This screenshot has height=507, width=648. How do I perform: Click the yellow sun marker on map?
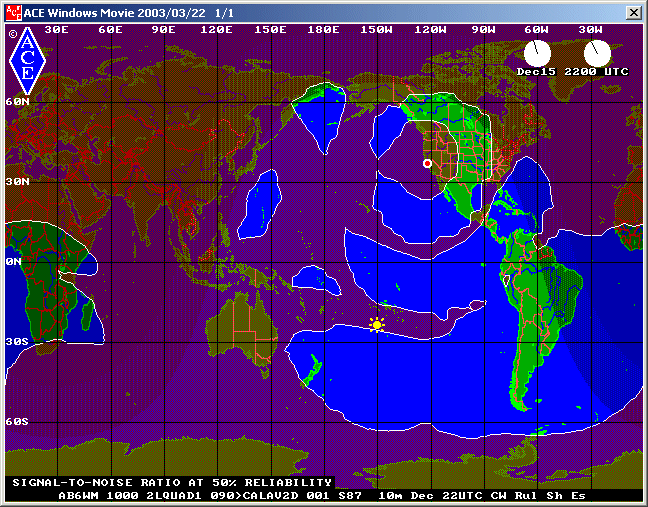[x=376, y=325]
